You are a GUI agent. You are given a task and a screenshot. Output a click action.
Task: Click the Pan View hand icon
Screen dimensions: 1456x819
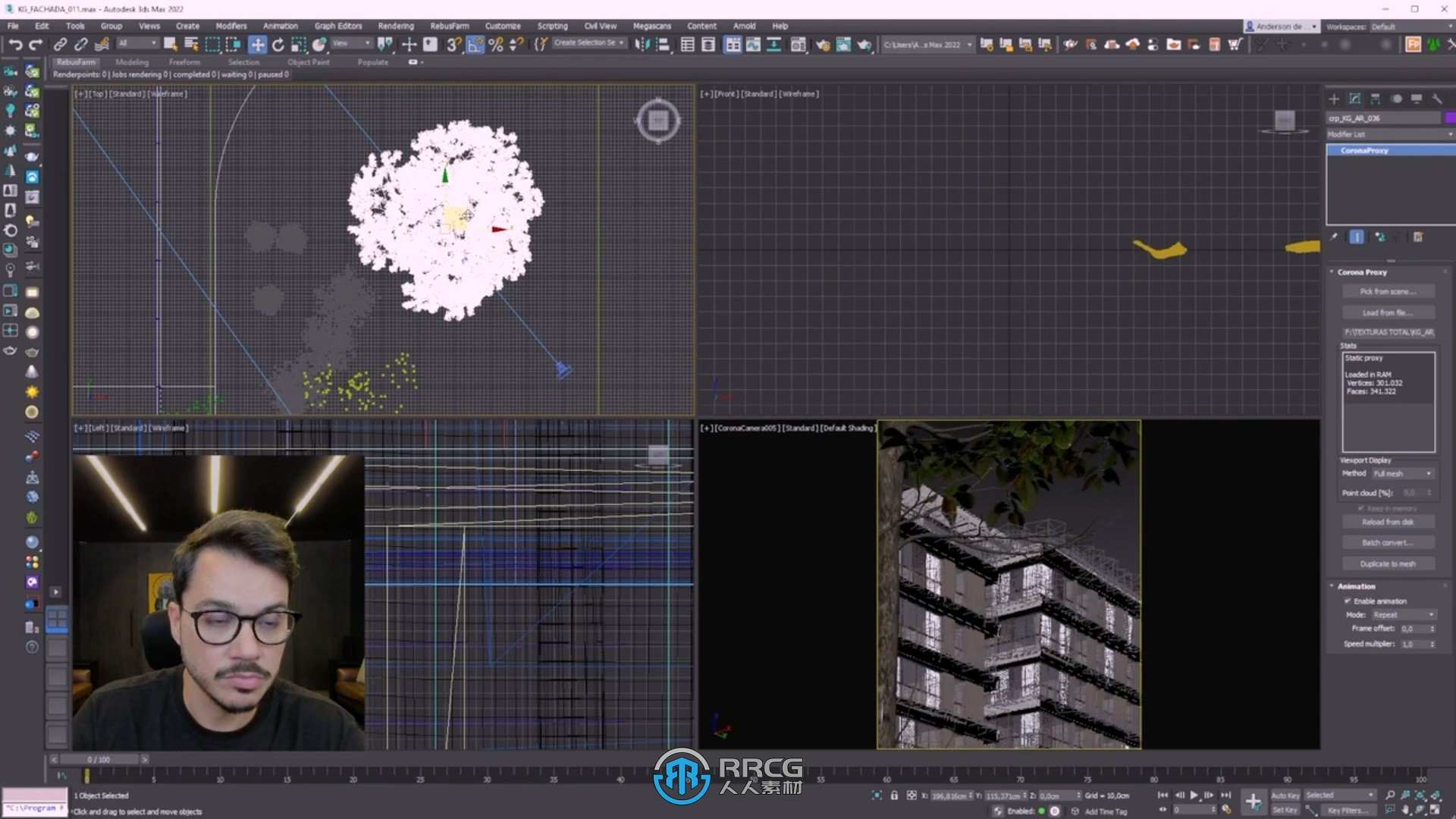tap(1407, 810)
